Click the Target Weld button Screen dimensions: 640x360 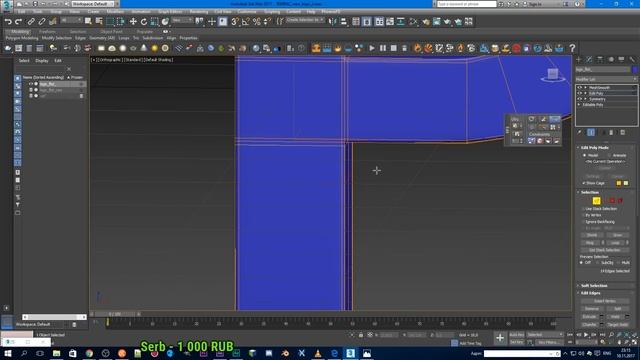[618, 325]
